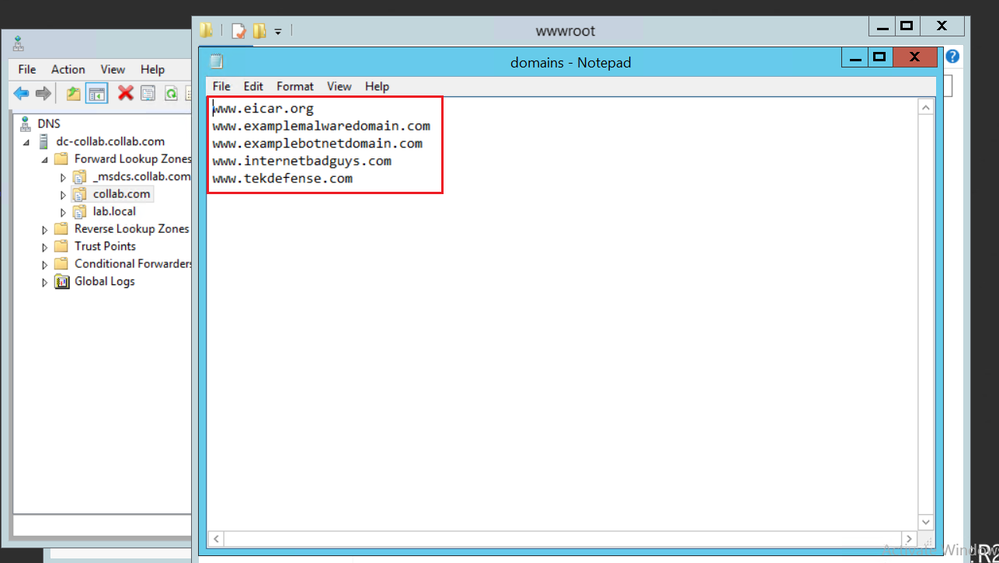
Task: Select the lab.local tree item
Action: 114,211
